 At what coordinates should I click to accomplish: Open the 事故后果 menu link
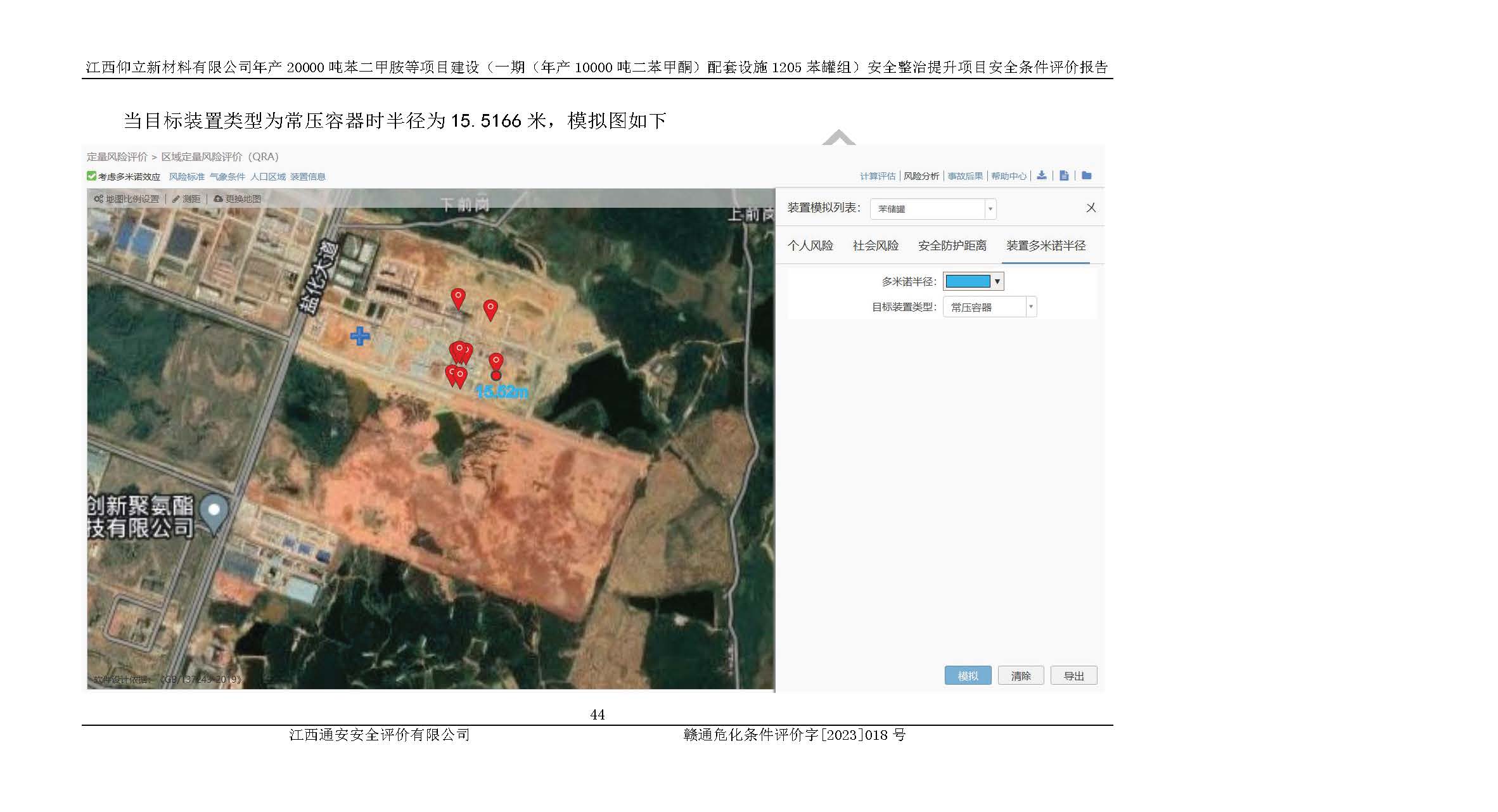[x=965, y=176]
